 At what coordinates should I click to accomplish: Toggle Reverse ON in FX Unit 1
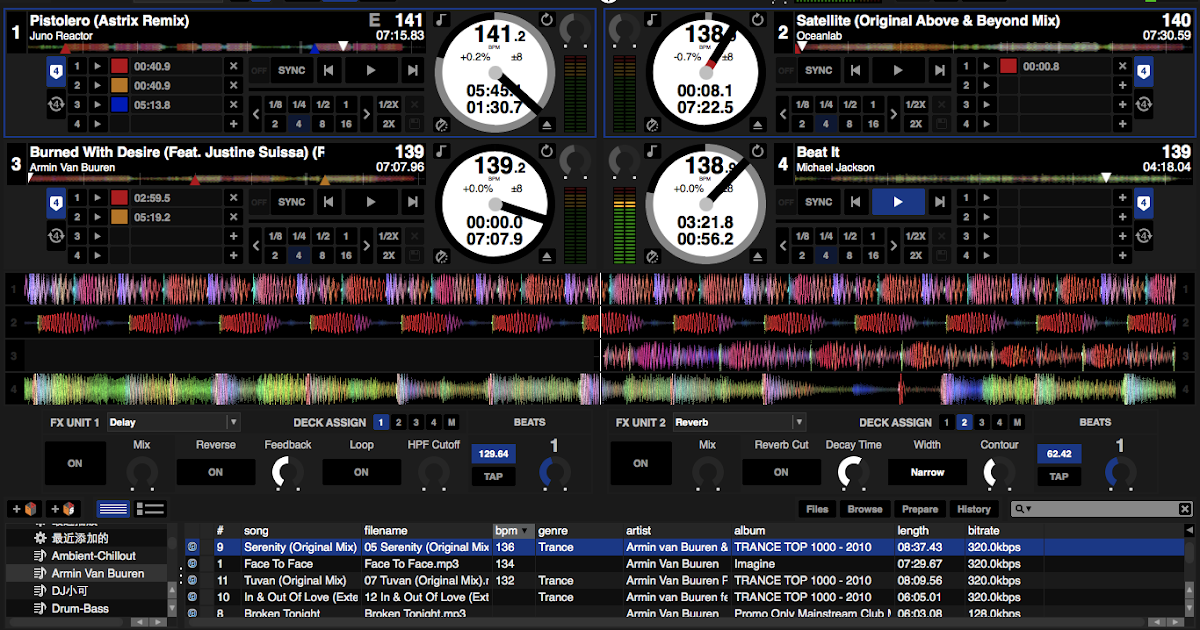coord(215,472)
